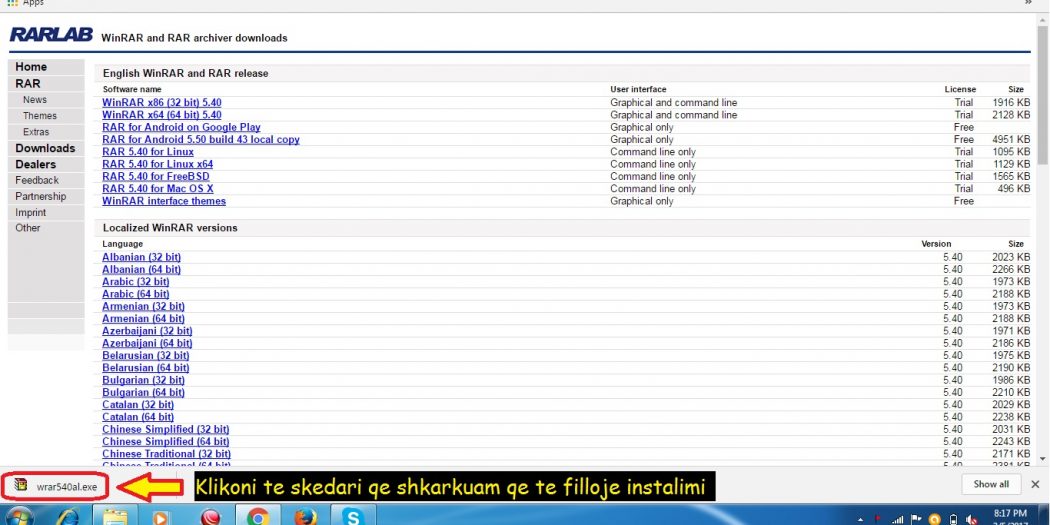Open Partnership in the sidebar
This screenshot has width=1050, height=525.
click(41, 196)
